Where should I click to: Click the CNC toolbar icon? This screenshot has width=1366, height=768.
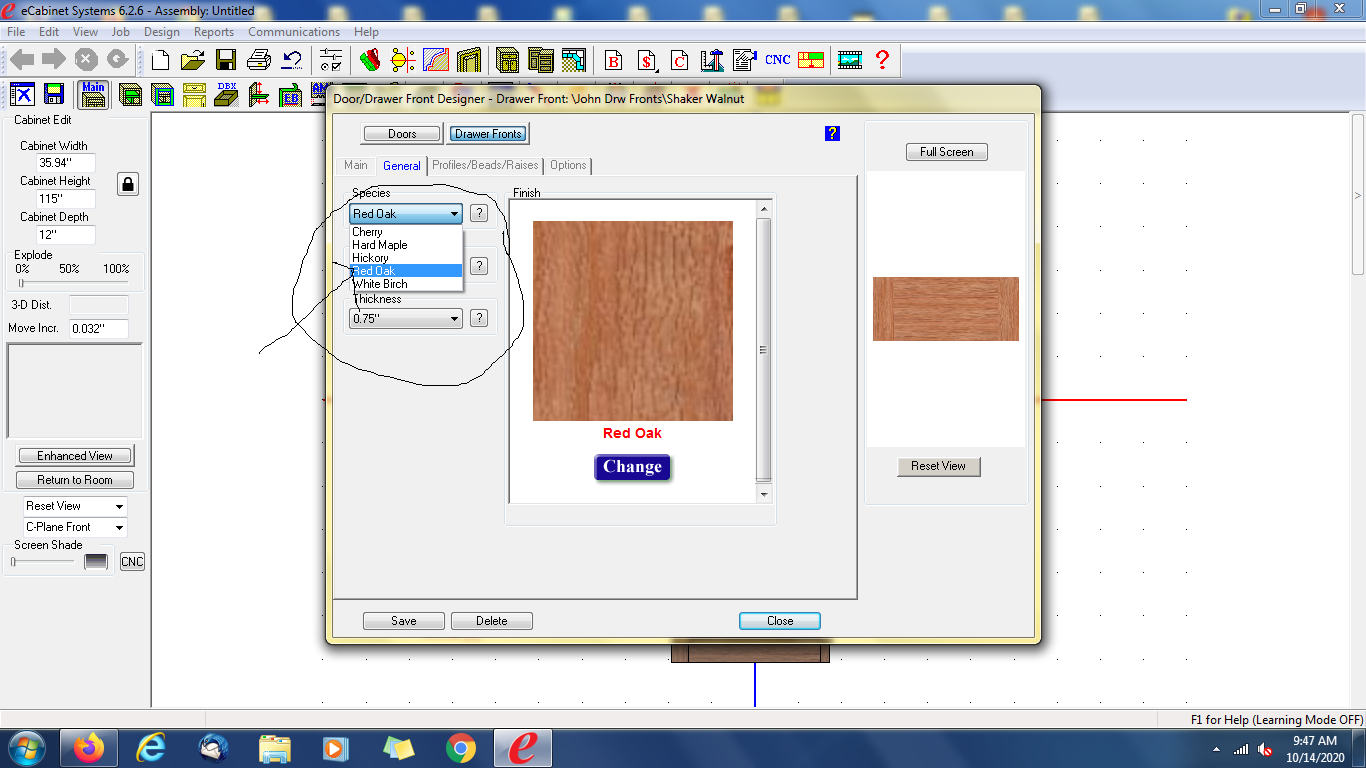[x=778, y=60]
